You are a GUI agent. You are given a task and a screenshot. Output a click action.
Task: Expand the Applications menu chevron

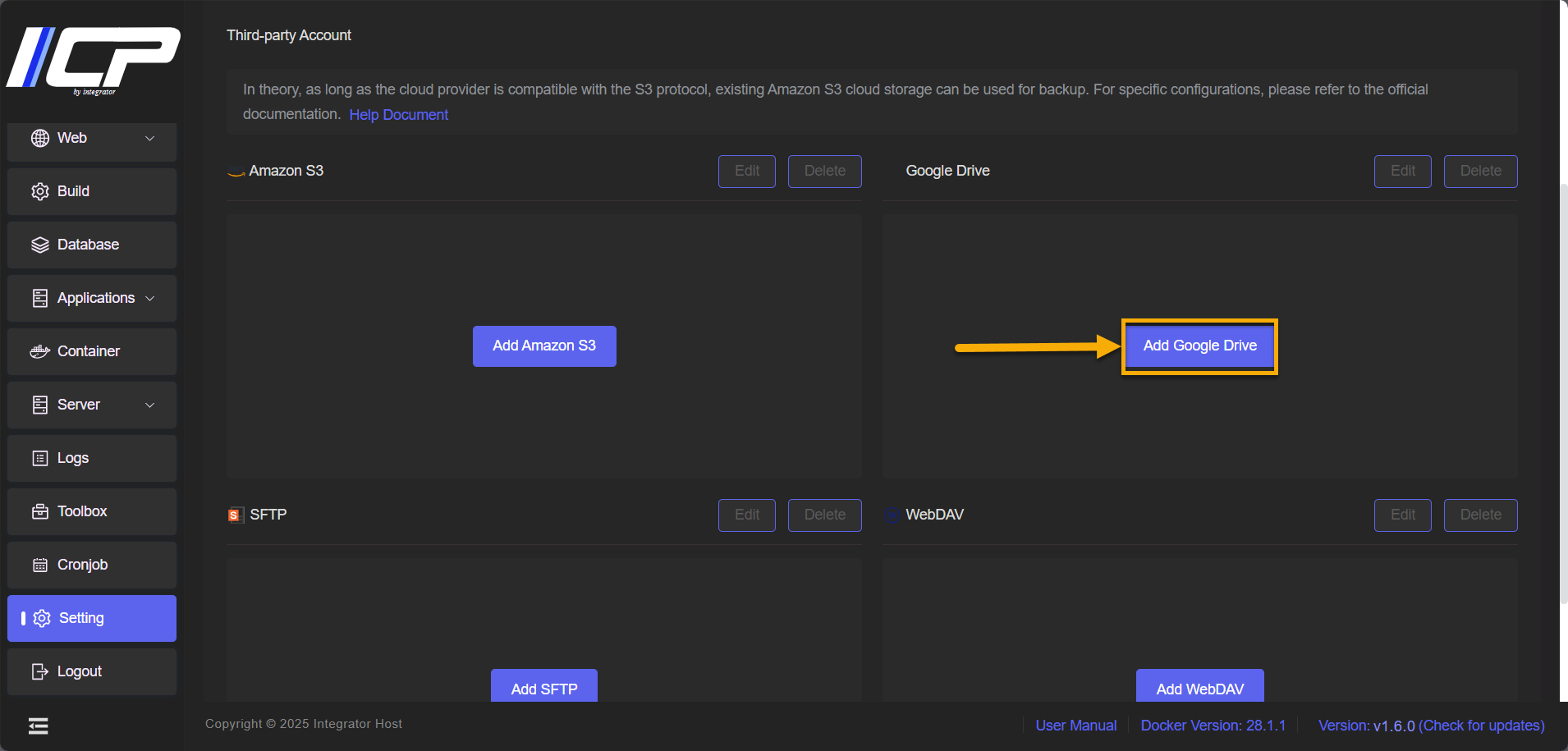(x=150, y=298)
